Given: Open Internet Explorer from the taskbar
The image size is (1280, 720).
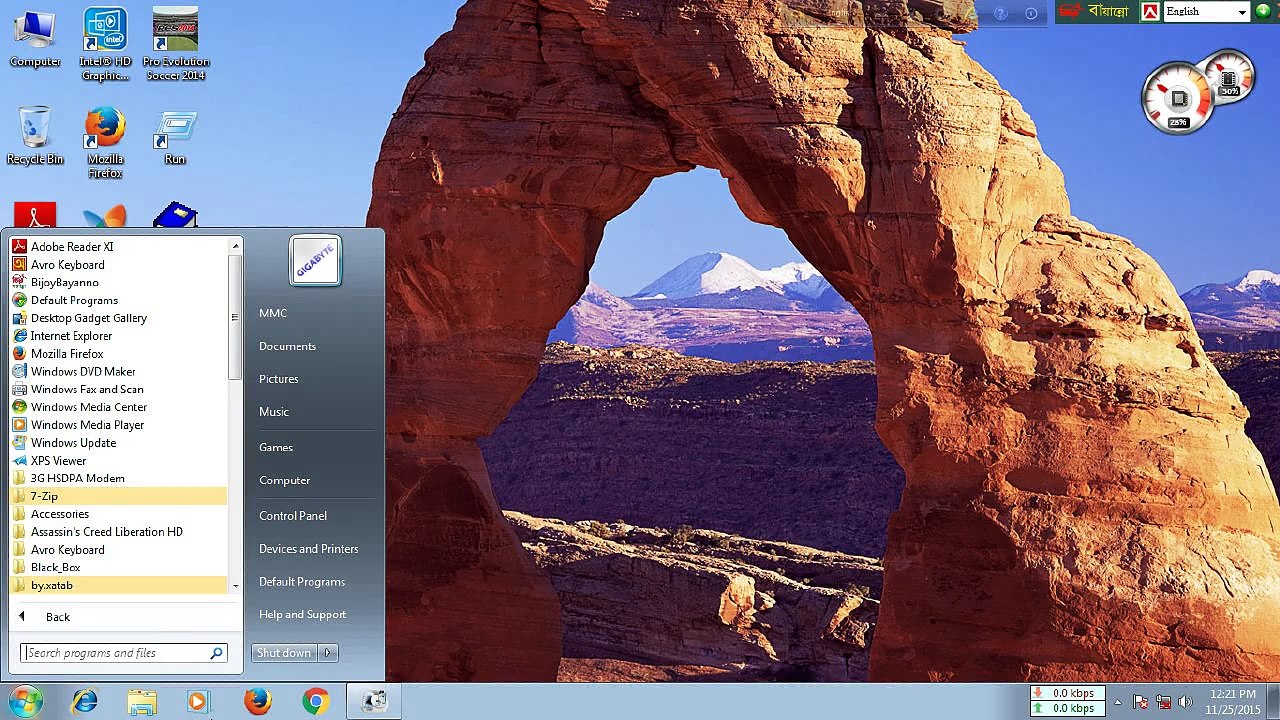Looking at the screenshot, I should tap(85, 702).
